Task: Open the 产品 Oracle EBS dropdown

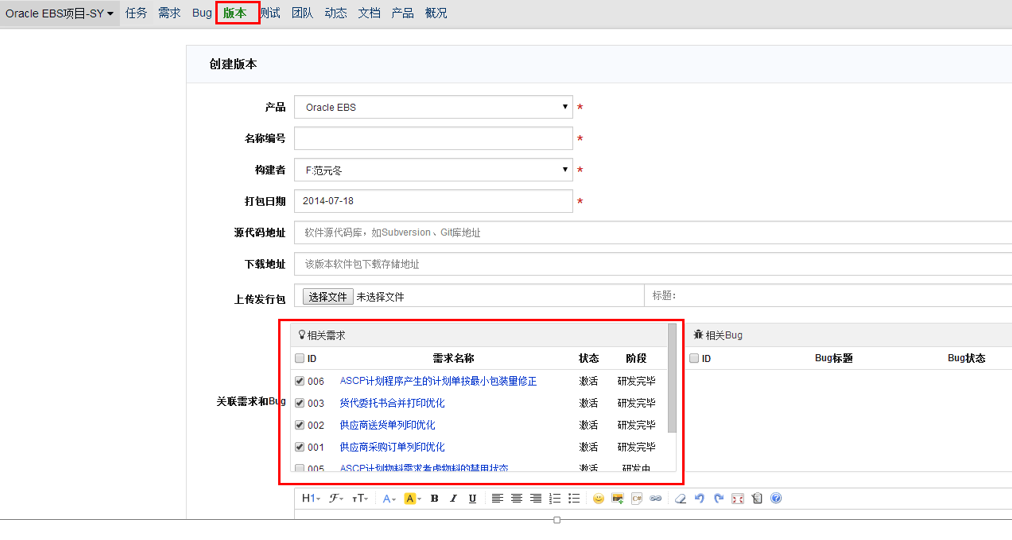Action: tap(433, 107)
